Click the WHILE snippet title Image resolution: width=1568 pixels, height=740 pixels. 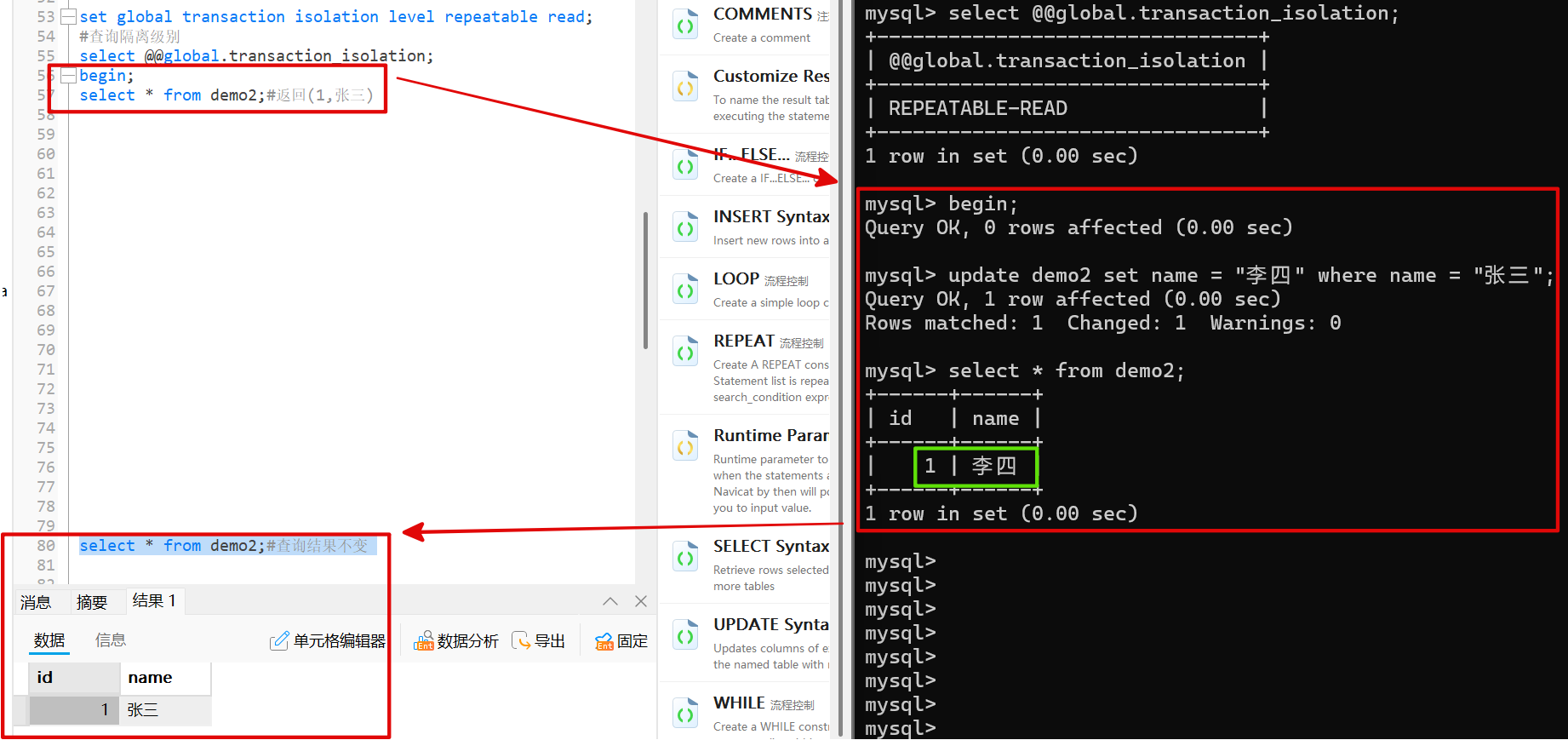tap(739, 703)
